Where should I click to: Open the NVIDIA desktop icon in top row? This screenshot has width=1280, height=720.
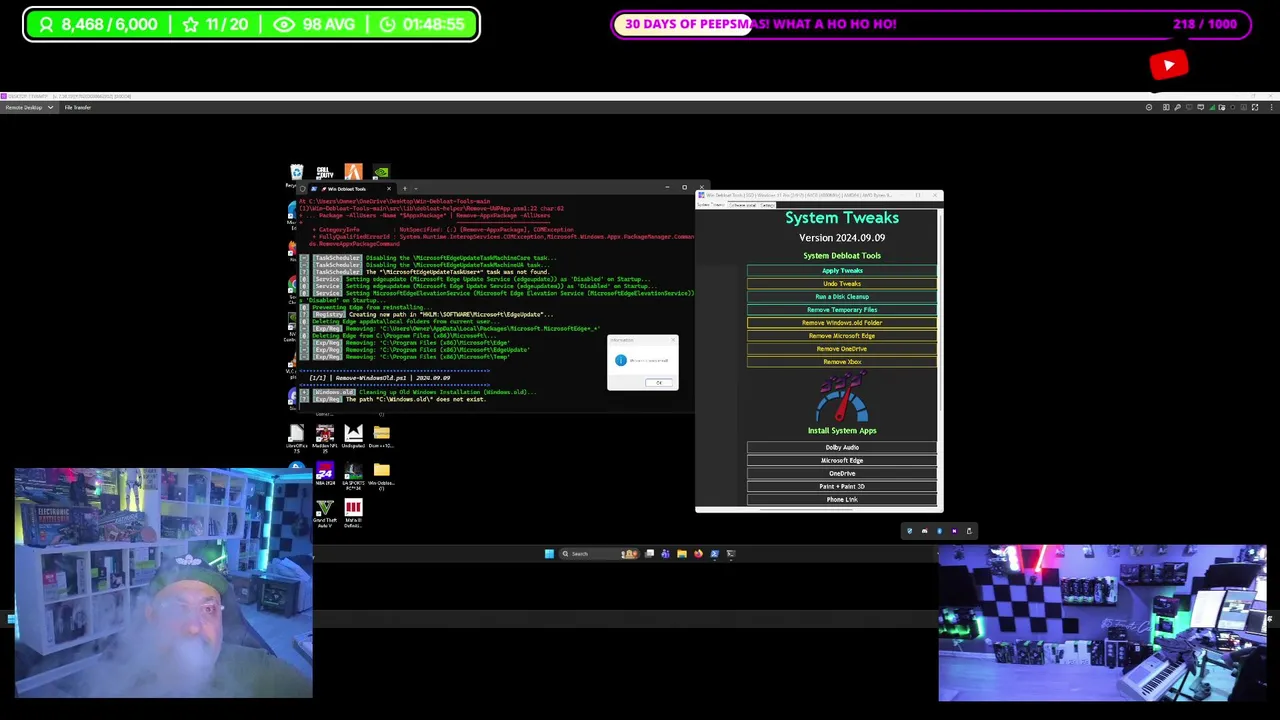coord(381,173)
